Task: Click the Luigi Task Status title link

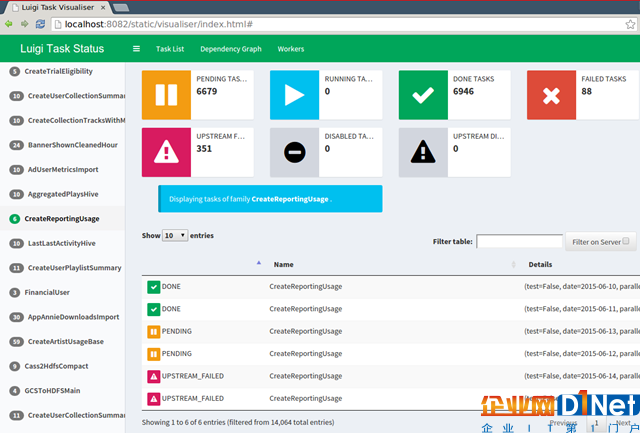Action: tap(62, 49)
